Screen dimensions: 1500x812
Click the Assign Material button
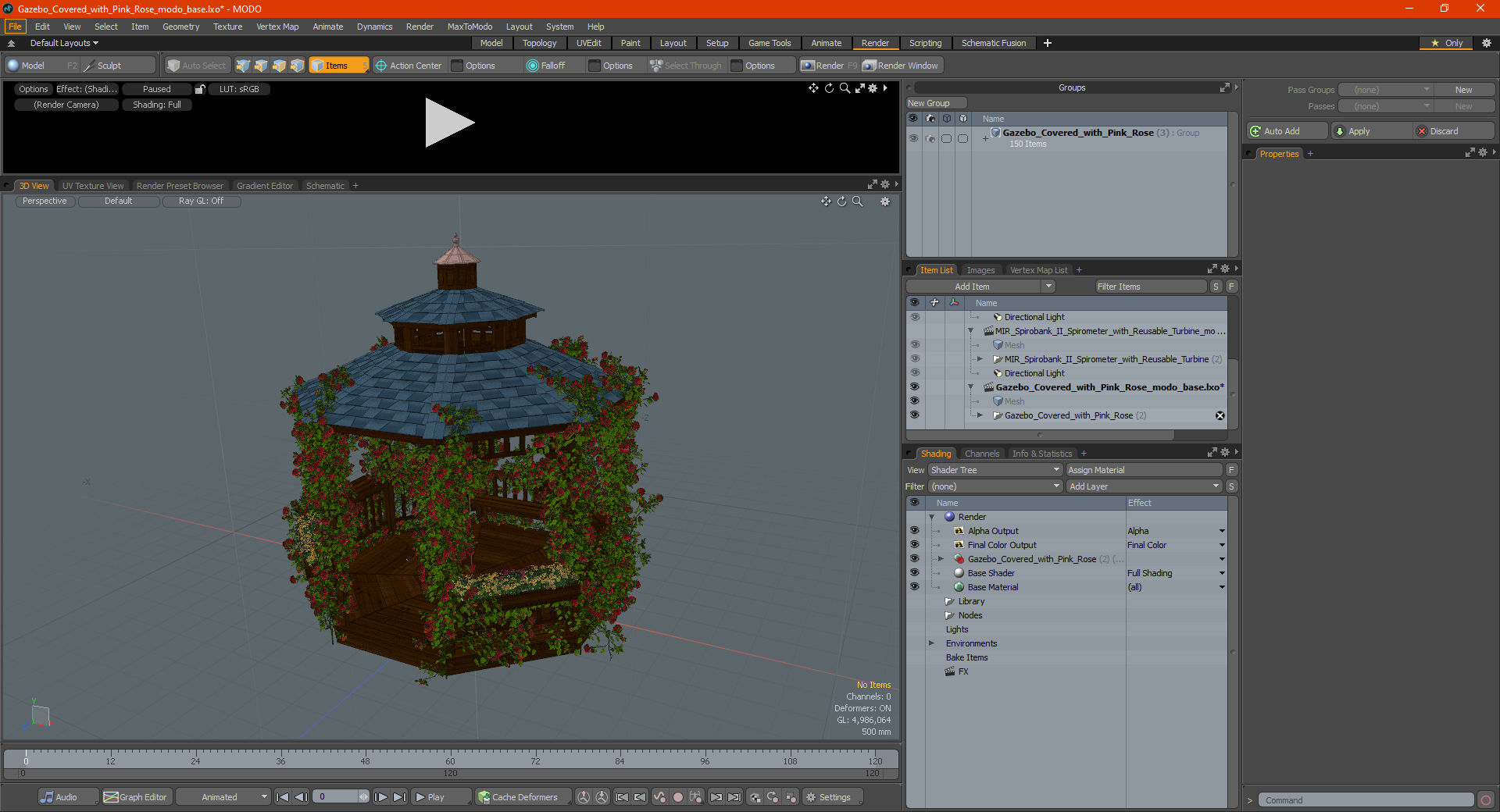(x=1144, y=470)
